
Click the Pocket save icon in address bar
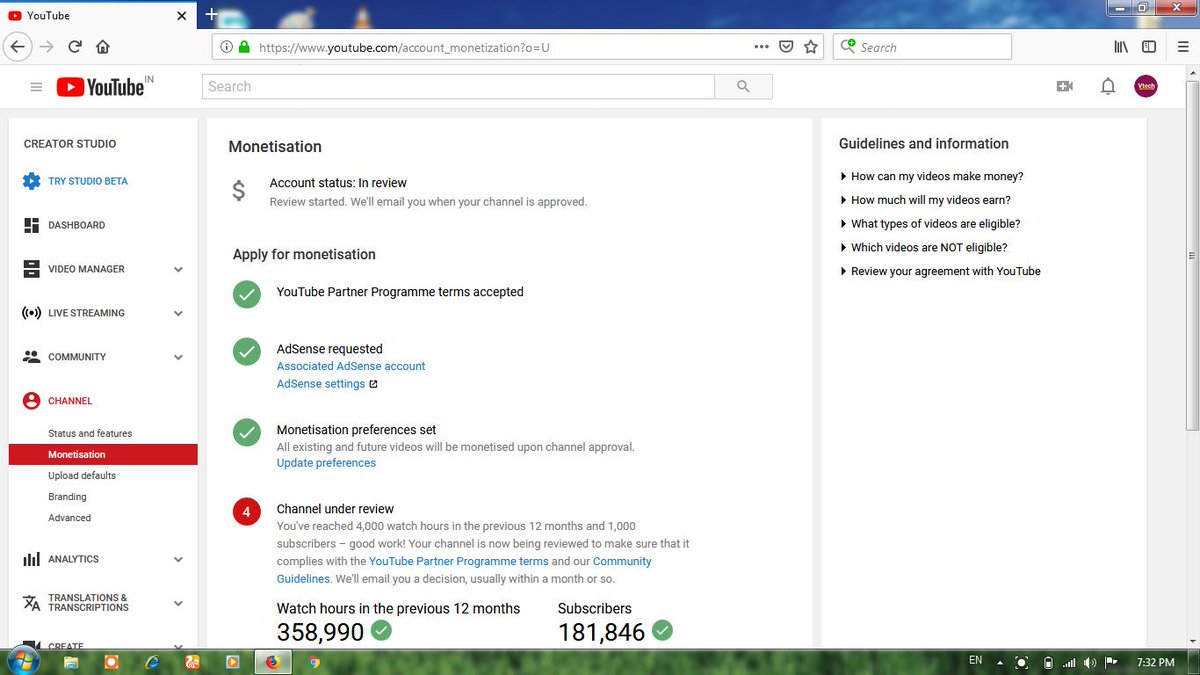787,47
